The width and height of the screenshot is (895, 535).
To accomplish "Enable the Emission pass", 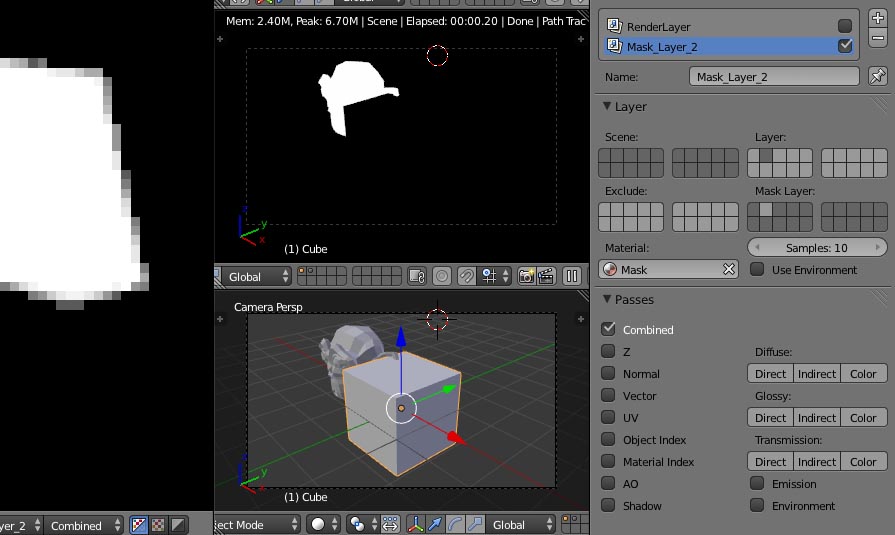I will click(757, 483).
